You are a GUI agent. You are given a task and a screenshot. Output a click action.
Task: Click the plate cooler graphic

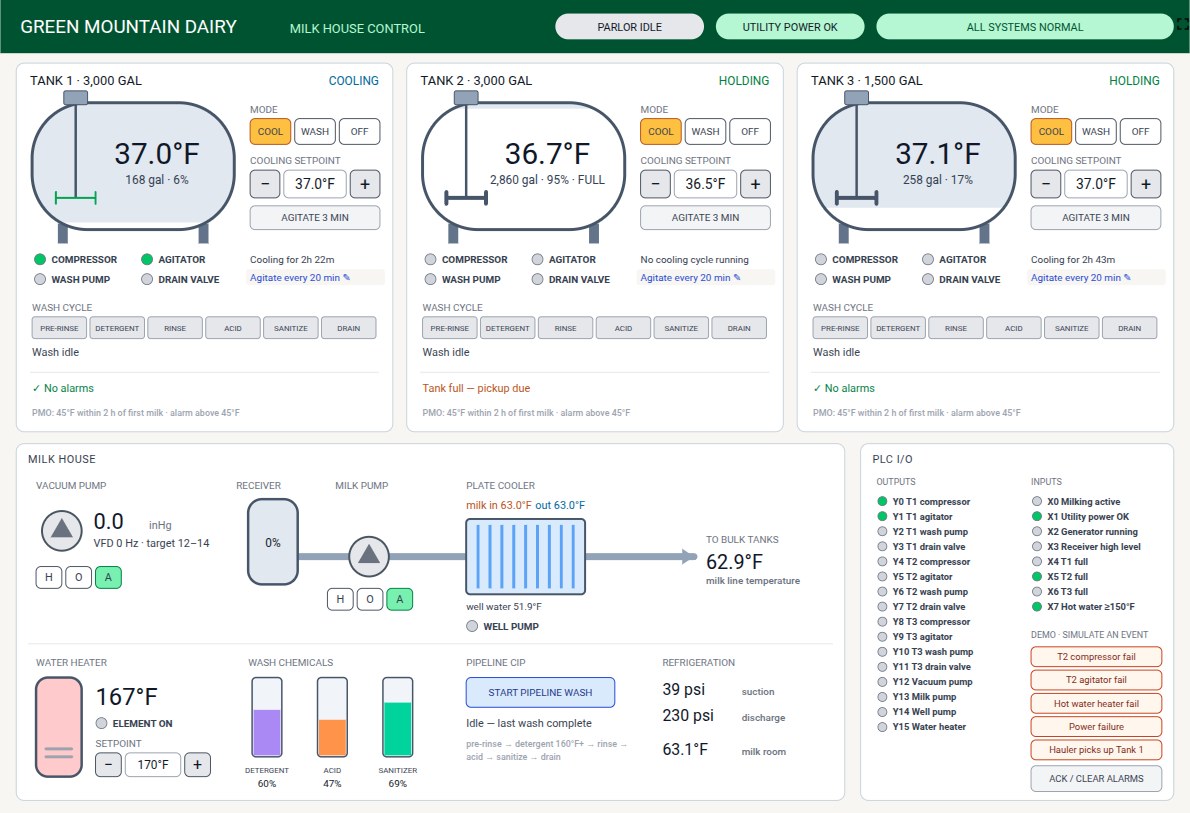(x=525, y=556)
